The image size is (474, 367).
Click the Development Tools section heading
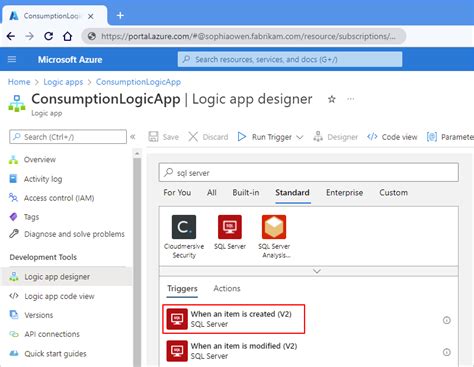tap(43, 257)
